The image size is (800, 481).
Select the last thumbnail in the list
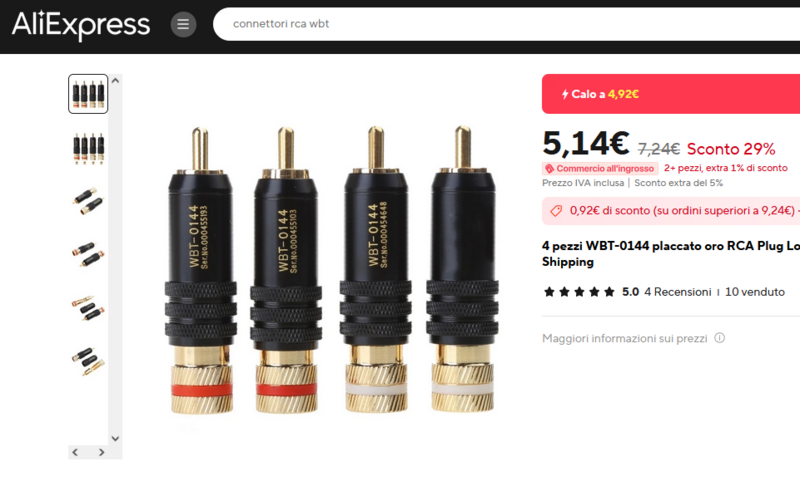coord(88,361)
